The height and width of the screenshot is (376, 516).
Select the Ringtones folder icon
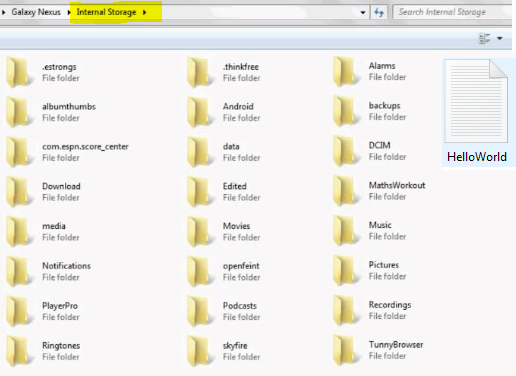(20, 351)
